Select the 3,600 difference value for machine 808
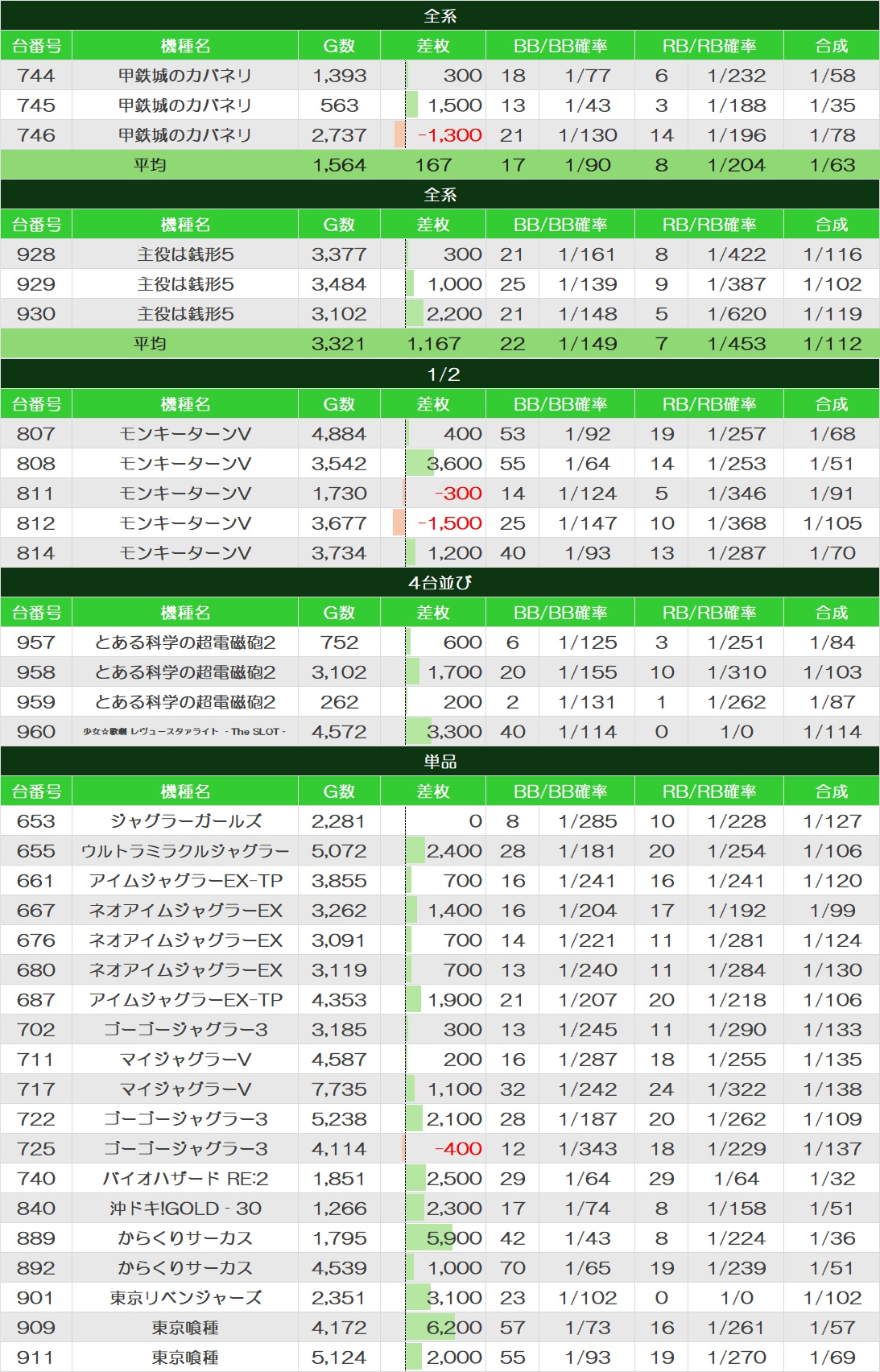This screenshot has height=1372, width=880. [454, 464]
